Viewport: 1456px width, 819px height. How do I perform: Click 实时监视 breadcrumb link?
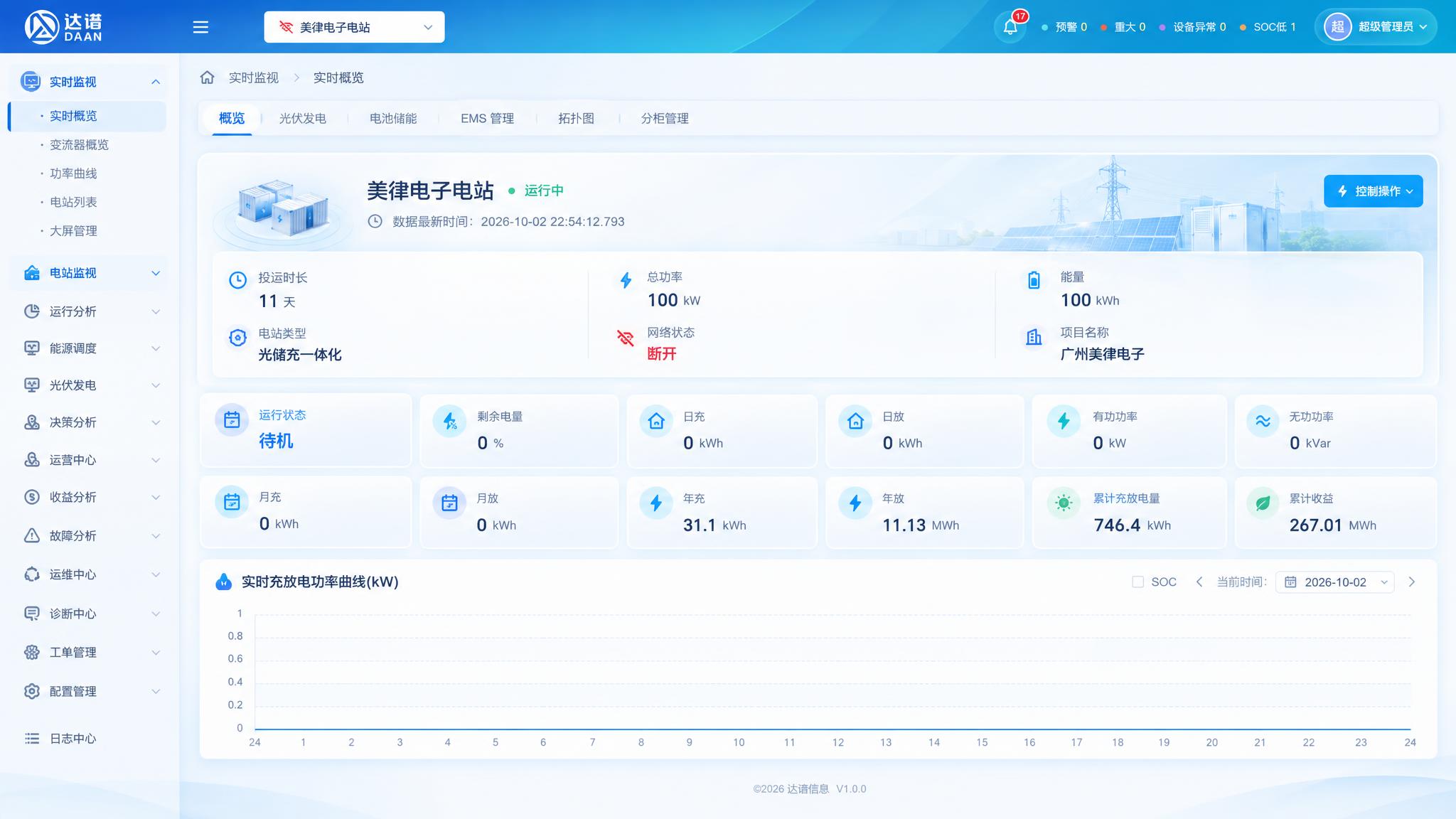(x=254, y=77)
